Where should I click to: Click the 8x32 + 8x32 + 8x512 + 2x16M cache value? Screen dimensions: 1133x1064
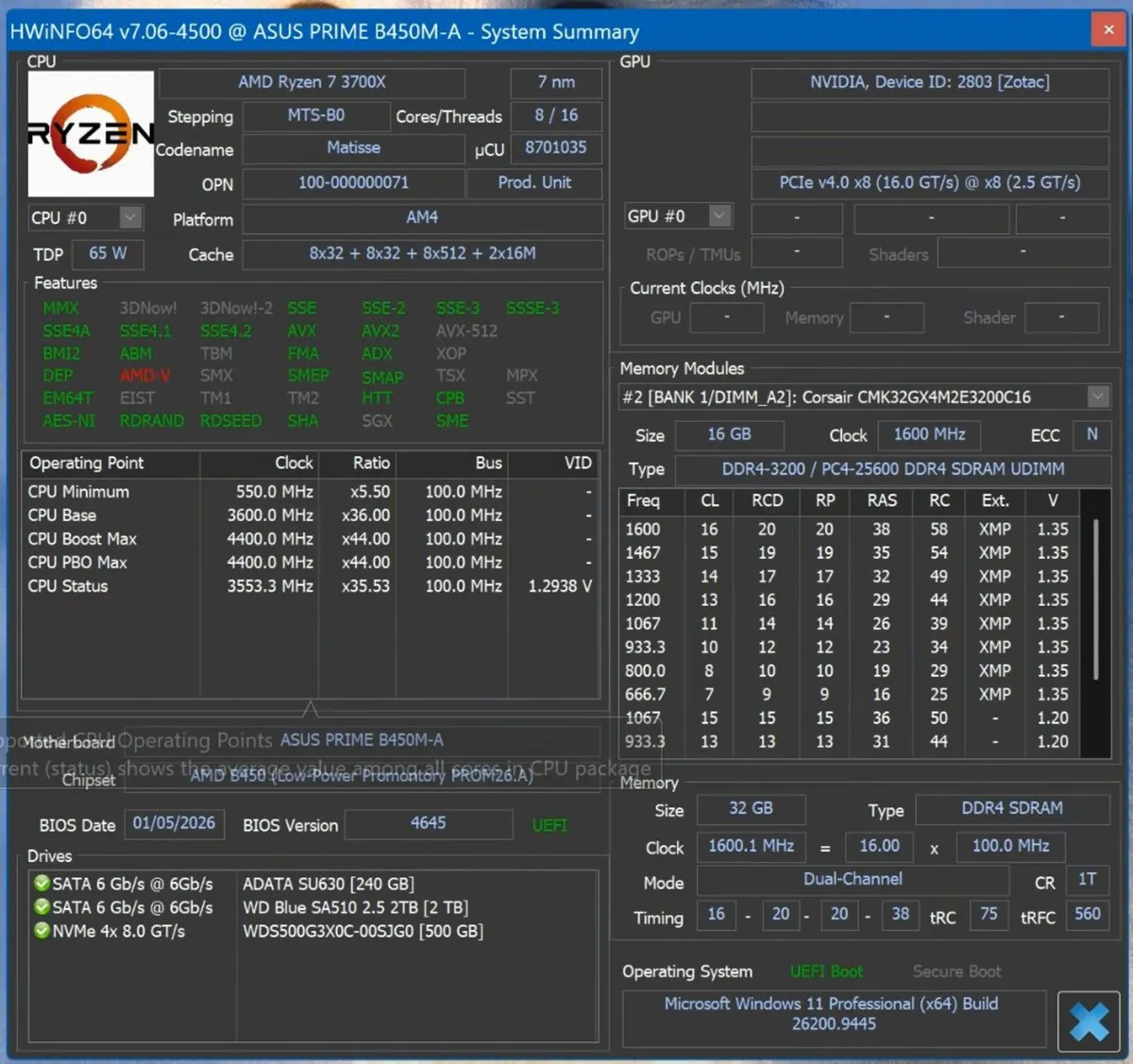click(422, 254)
